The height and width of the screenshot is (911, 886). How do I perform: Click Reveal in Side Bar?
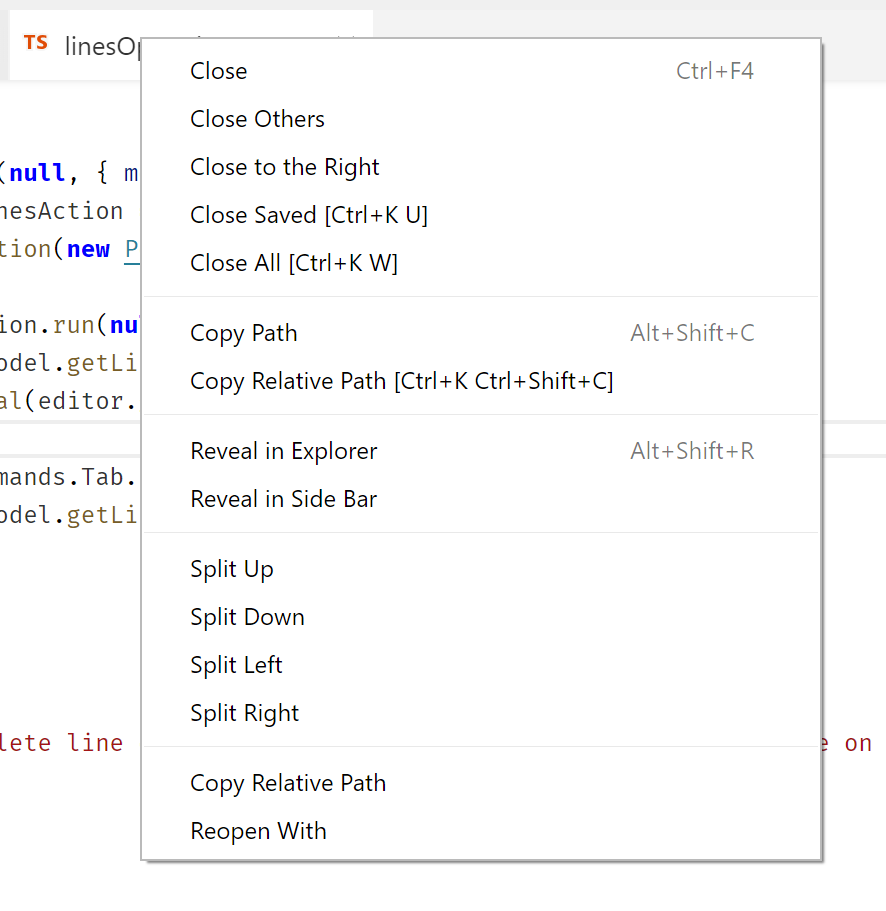tap(481, 499)
